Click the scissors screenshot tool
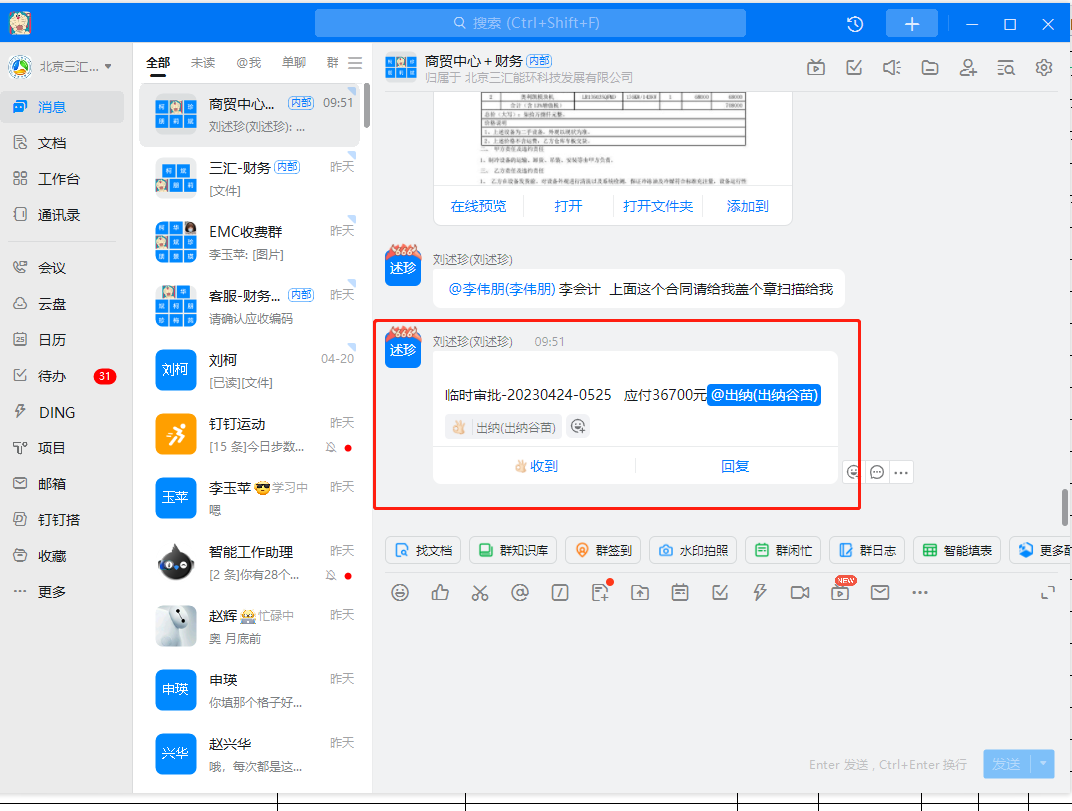This screenshot has width=1072, height=811. click(x=480, y=593)
